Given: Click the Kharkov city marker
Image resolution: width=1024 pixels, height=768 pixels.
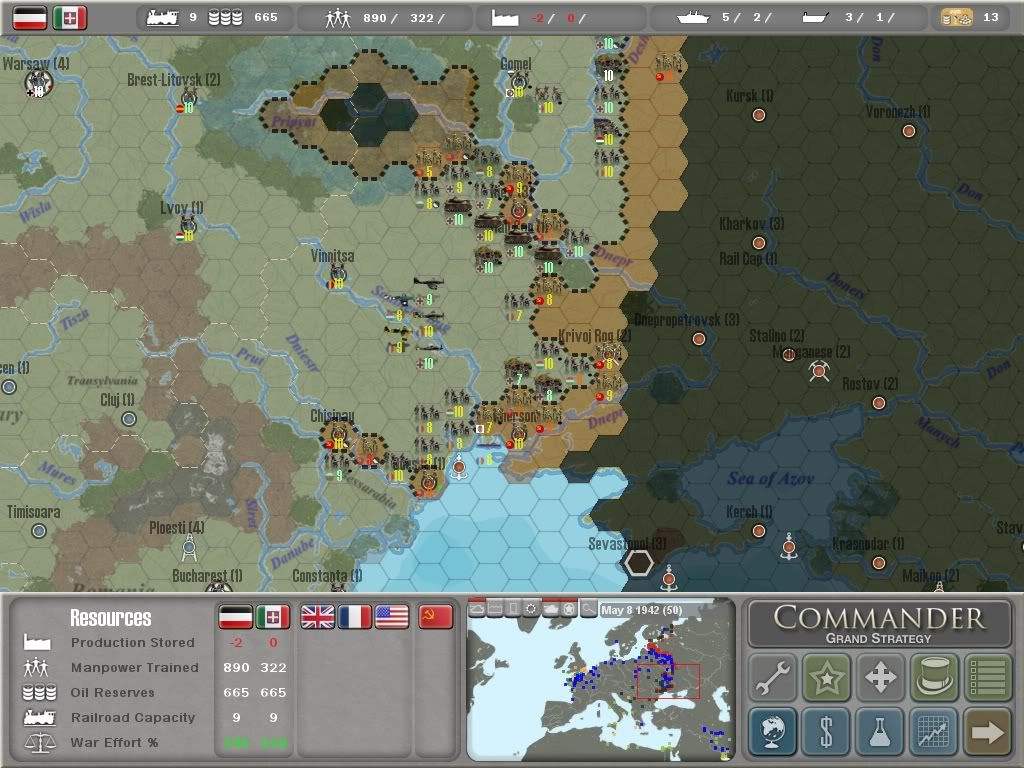Looking at the screenshot, I should tap(758, 243).
